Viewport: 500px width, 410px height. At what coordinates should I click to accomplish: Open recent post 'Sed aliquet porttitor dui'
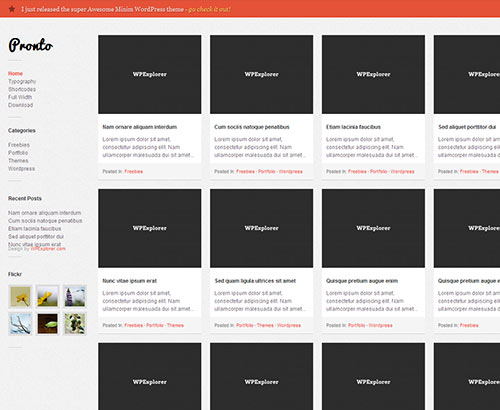(36, 237)
